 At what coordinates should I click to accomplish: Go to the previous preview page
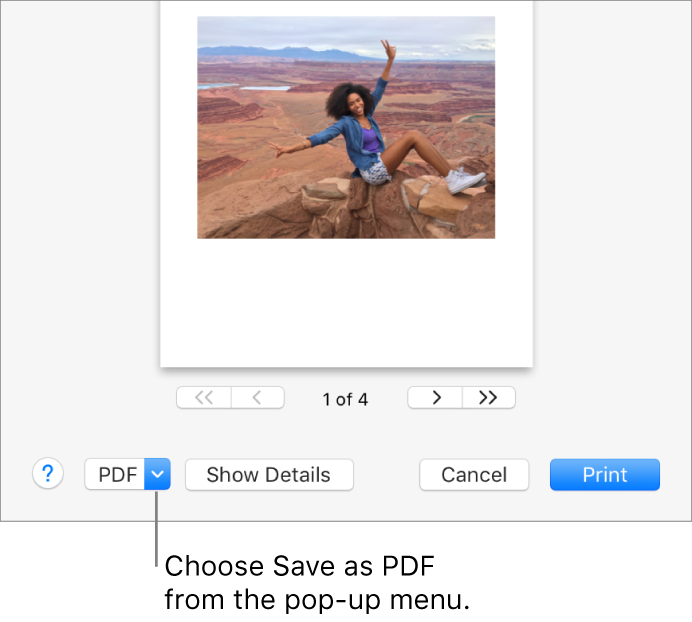click(x=258, y=398)
